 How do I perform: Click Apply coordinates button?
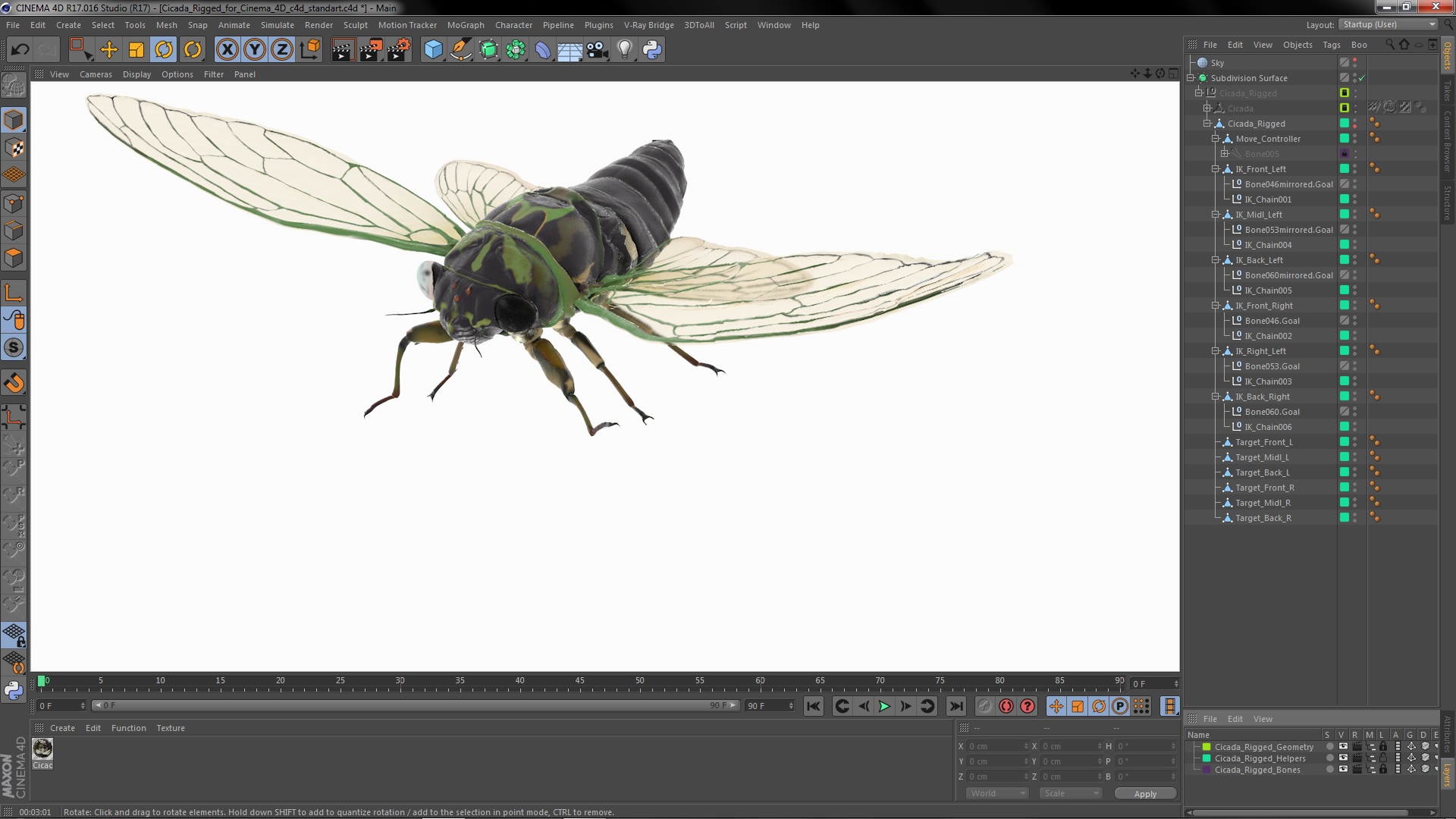(1145, 794)
